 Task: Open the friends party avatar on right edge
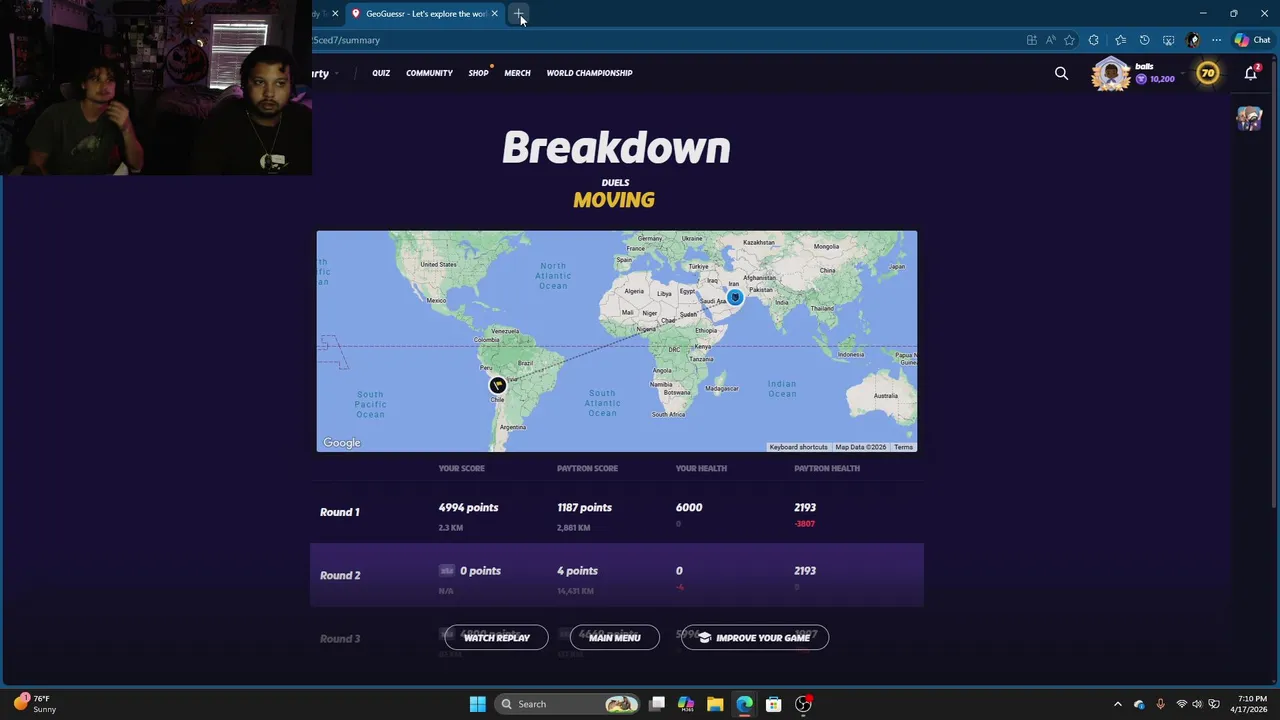[1250, 118]
